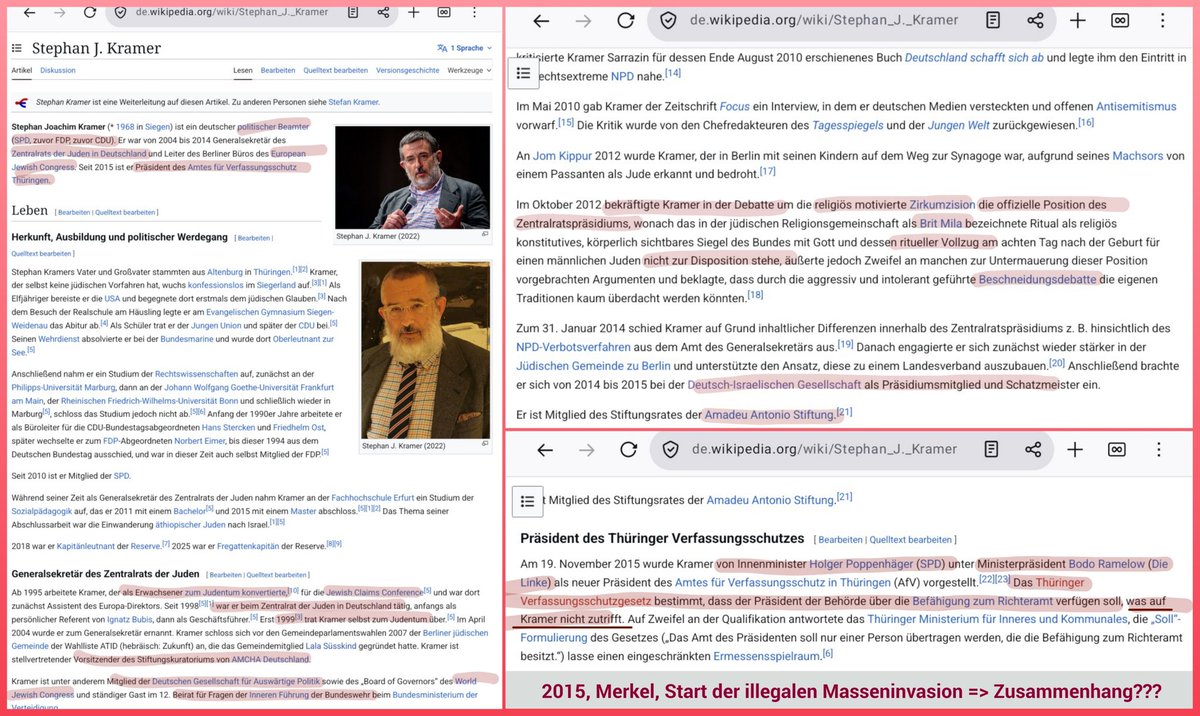This screenshot has height=716, width=1200.
Task: Open the Bearbeiten tab beside Lesen
Action: pos(278,71)
